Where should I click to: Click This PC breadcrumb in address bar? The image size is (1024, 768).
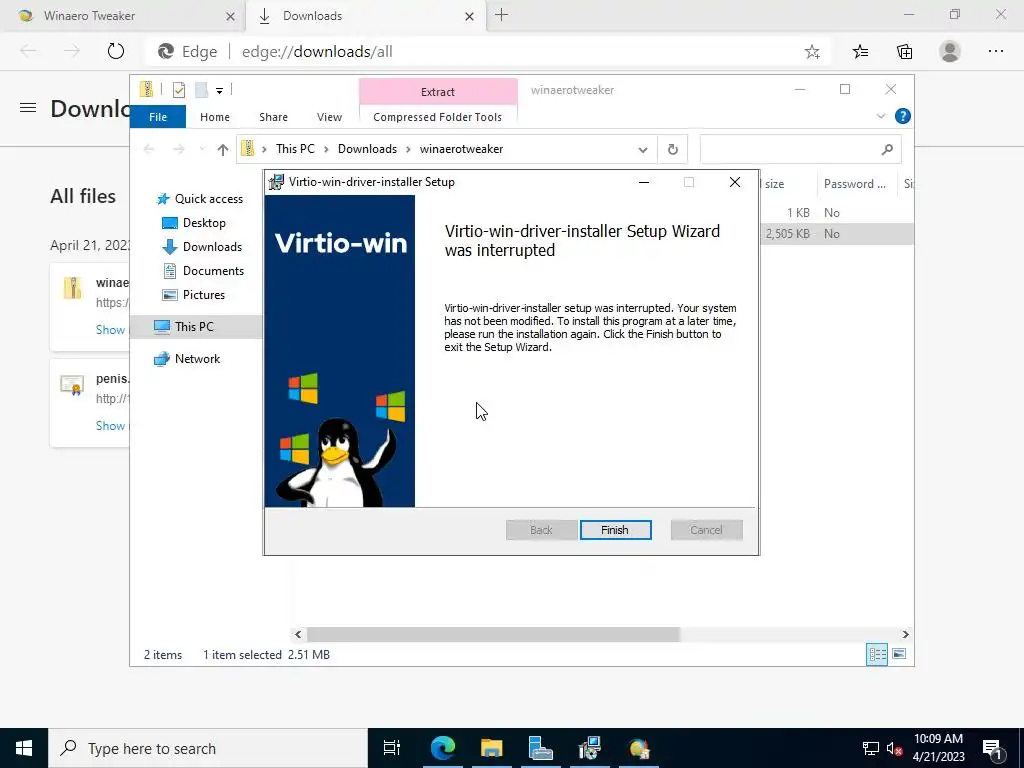295,149
